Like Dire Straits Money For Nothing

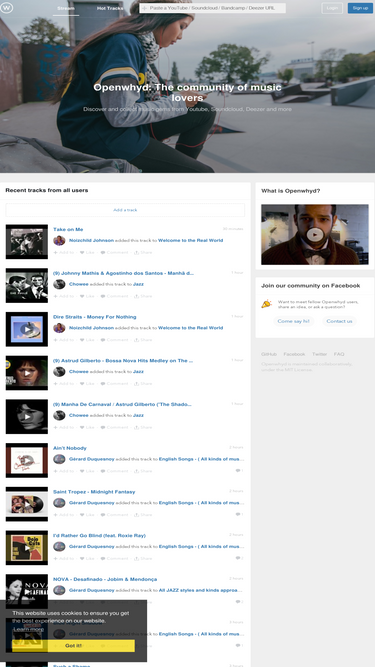tap(88, 340)
